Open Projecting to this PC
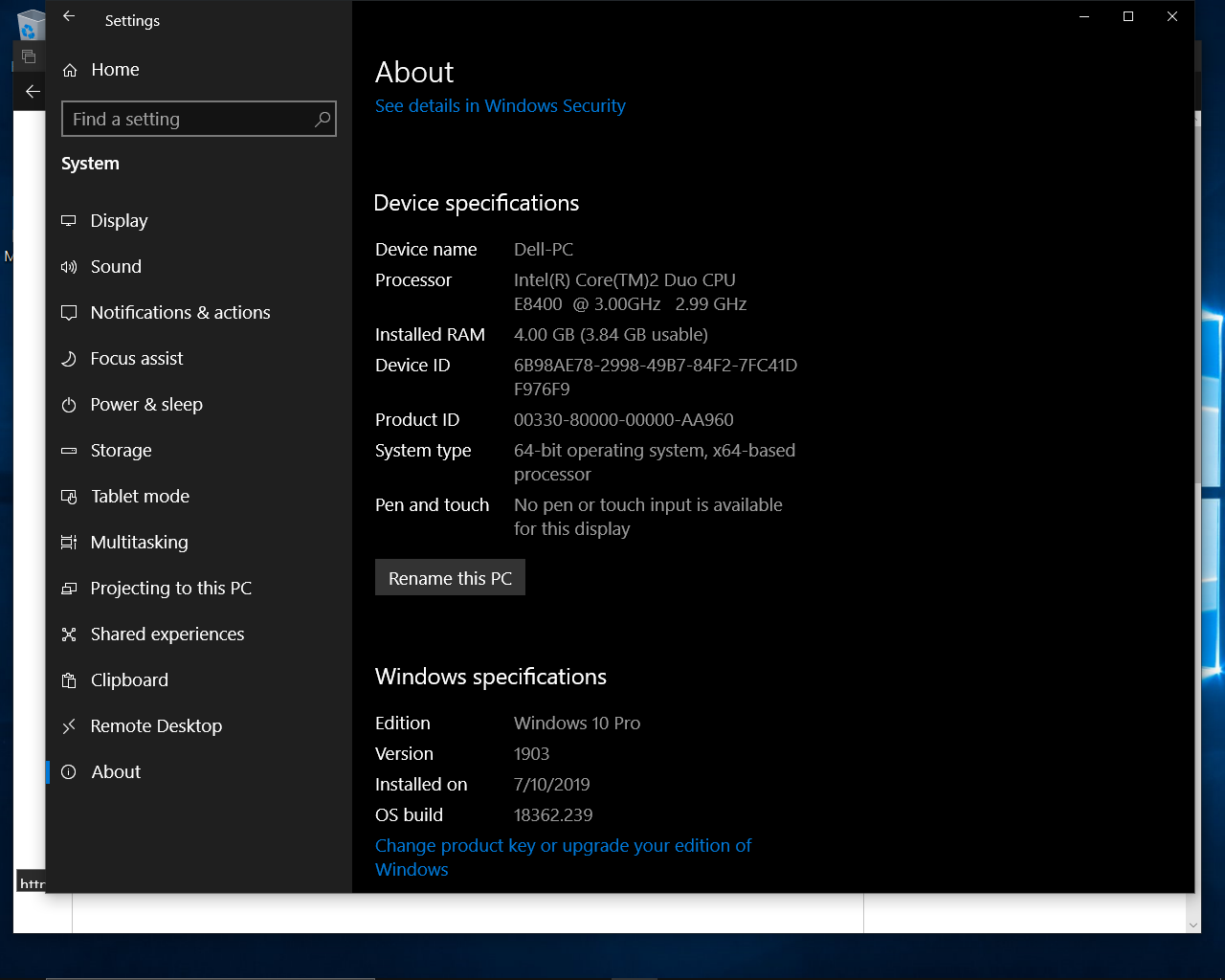Image resolution: width=1225 pixels, height=980 pixels. pyautogui.click(x=199, y=589)
